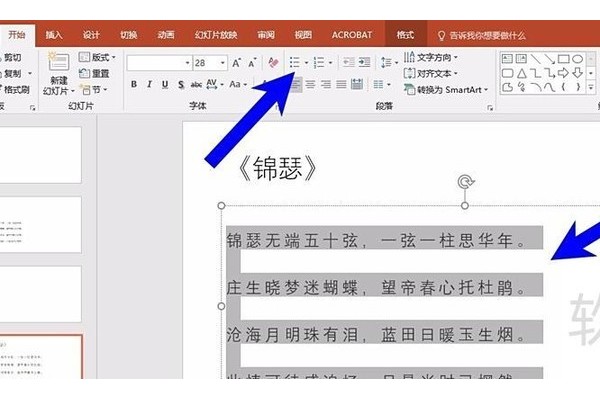Viewport: 600px width, 400px height.
Task: Select the second slide thumbnail with text
Action: pos(41,225)
